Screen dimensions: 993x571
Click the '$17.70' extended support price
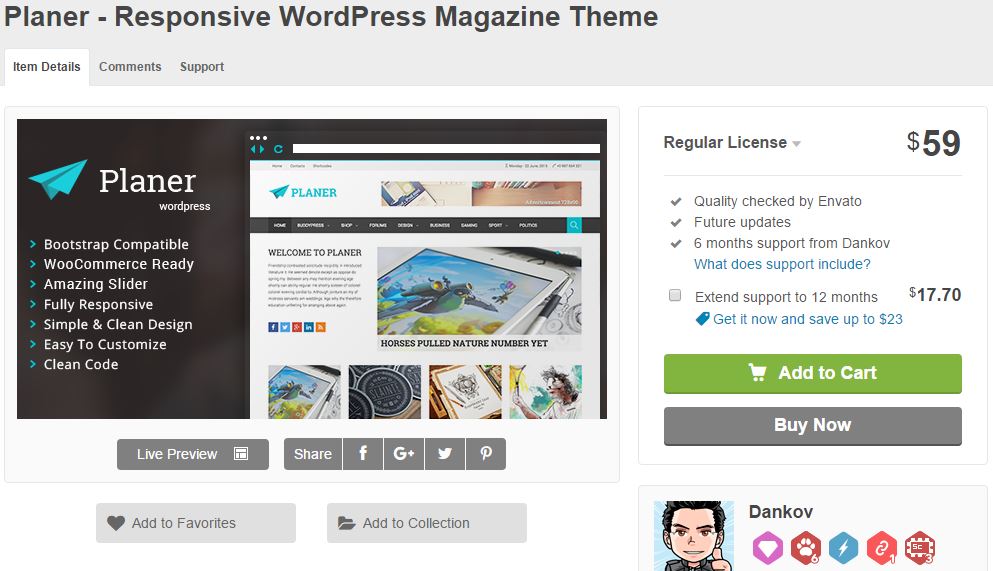(x=935, y=294)
